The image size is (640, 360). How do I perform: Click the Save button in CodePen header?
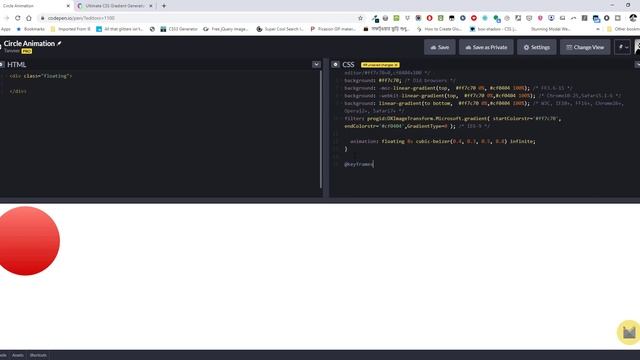click(x=440, y=47)
